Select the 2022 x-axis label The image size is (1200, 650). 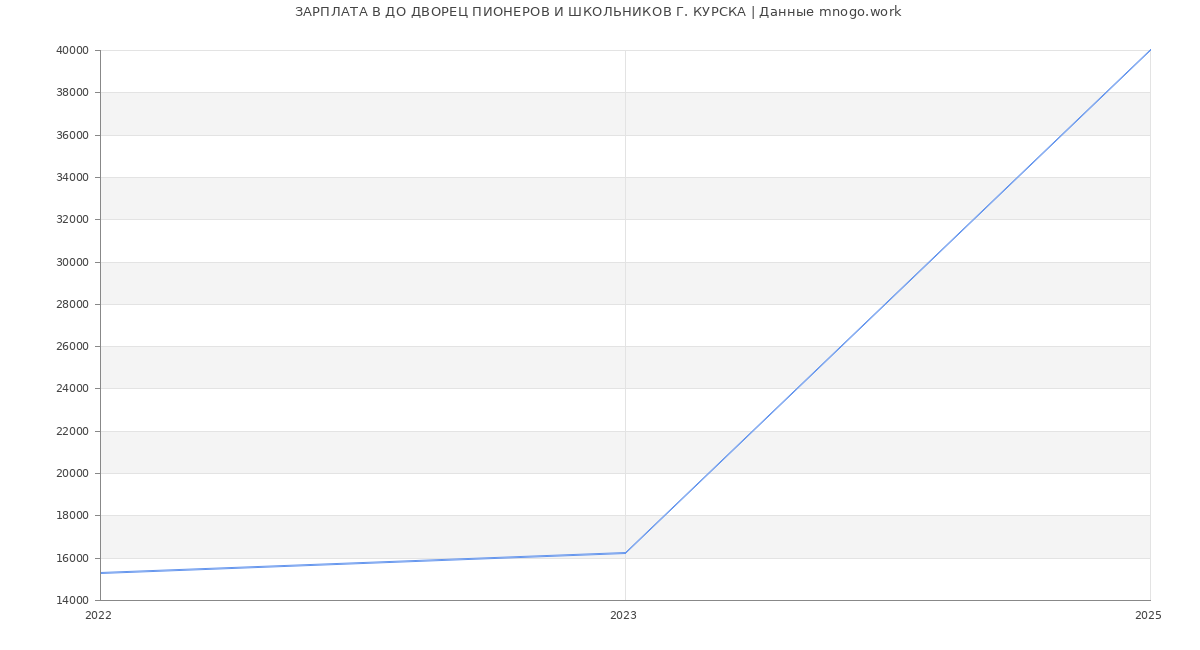point(98,616)
